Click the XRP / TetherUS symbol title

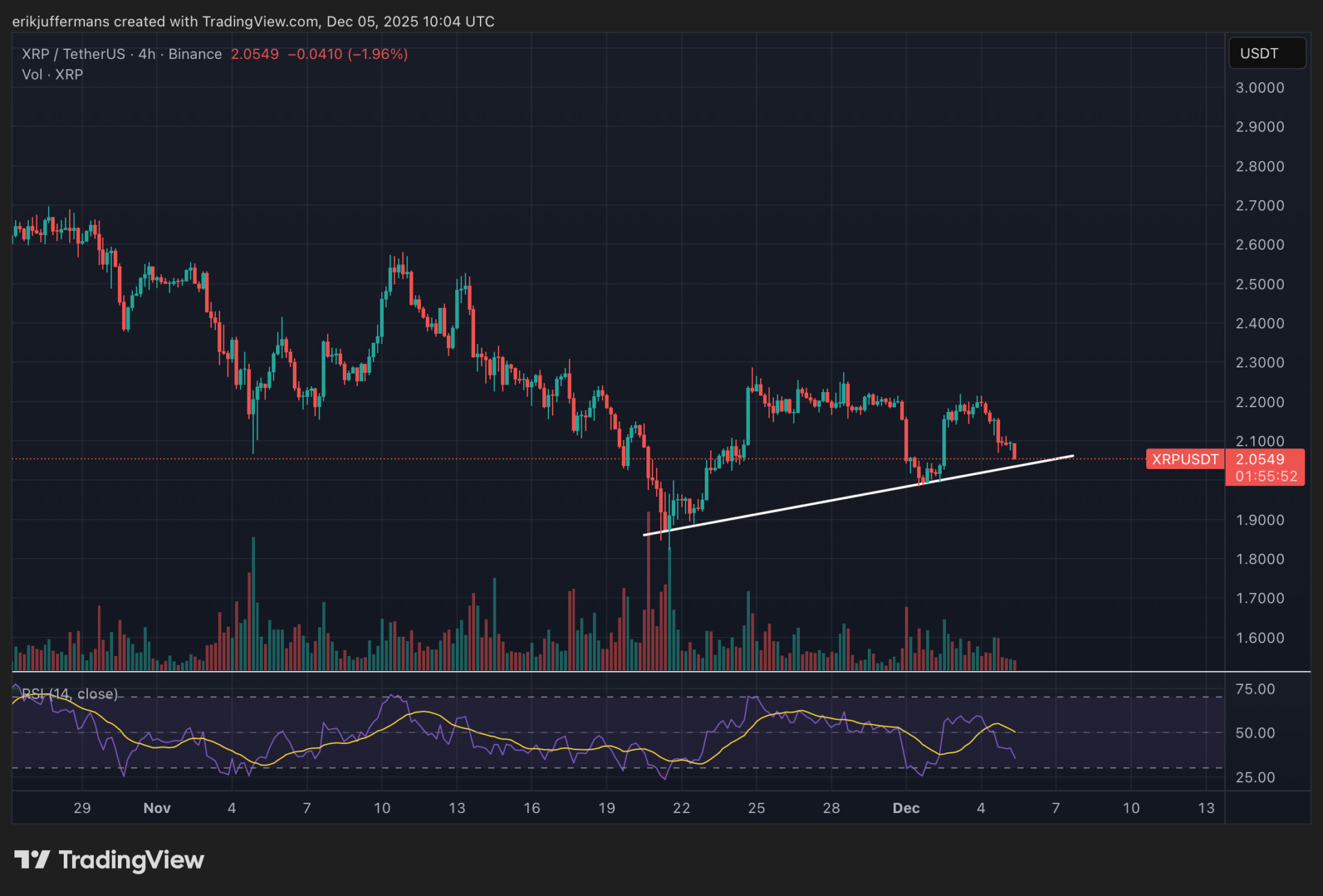[x=73, y=54]
